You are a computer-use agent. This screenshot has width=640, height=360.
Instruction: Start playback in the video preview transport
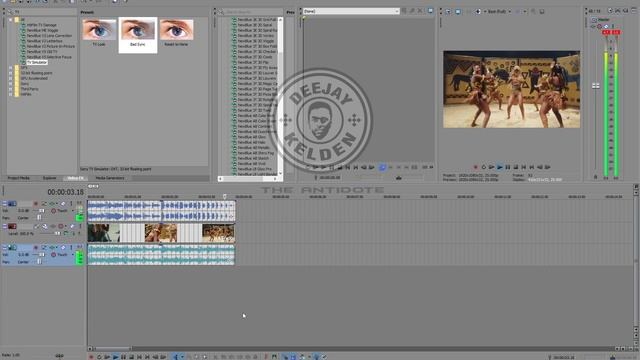500,167
